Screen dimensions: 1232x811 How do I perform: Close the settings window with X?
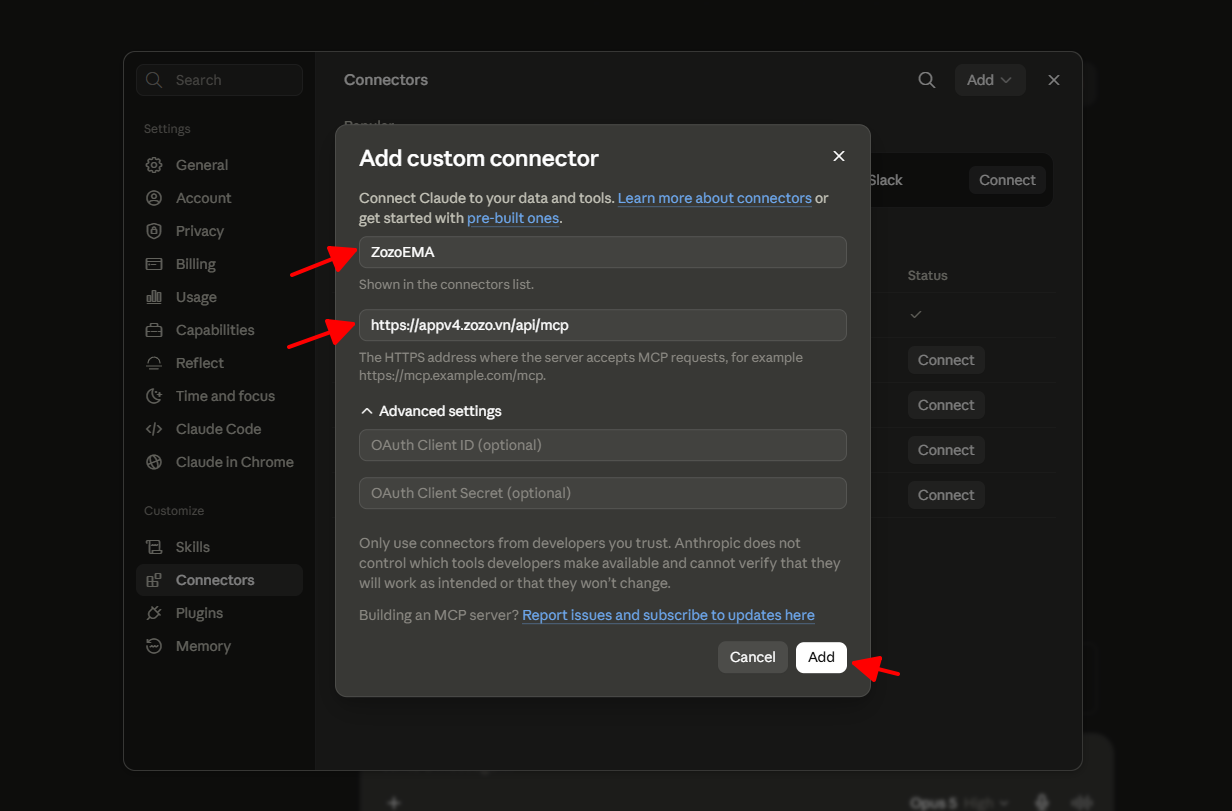[1054, 80]
